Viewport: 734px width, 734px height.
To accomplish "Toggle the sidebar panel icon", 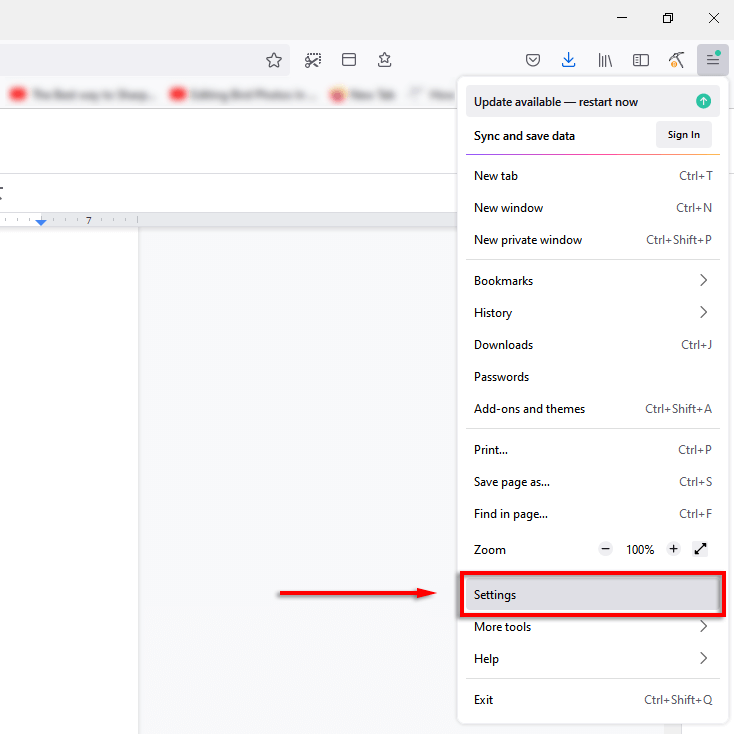I will tap(641, 60).
